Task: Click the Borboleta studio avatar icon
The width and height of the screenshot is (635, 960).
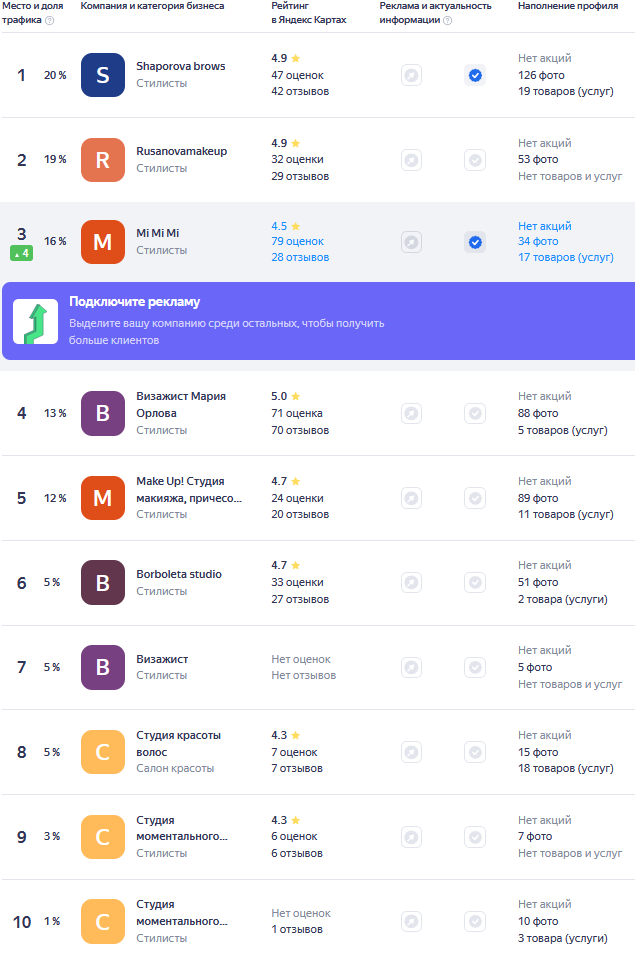Action: click(x=103, y=582)
